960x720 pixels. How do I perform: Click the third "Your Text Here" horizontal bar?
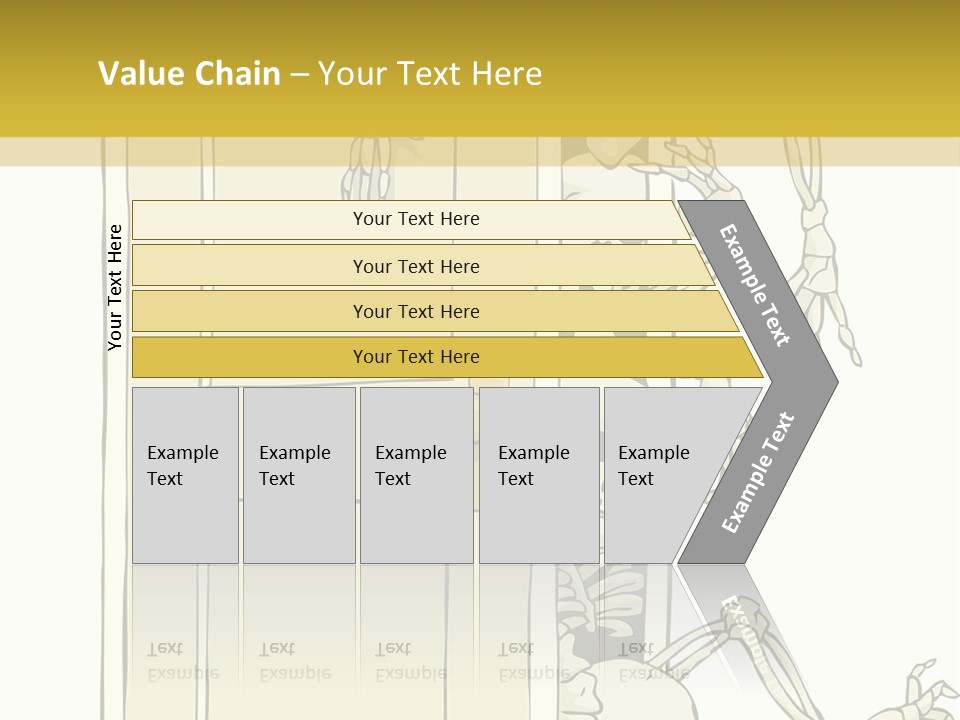coord(415,311)
